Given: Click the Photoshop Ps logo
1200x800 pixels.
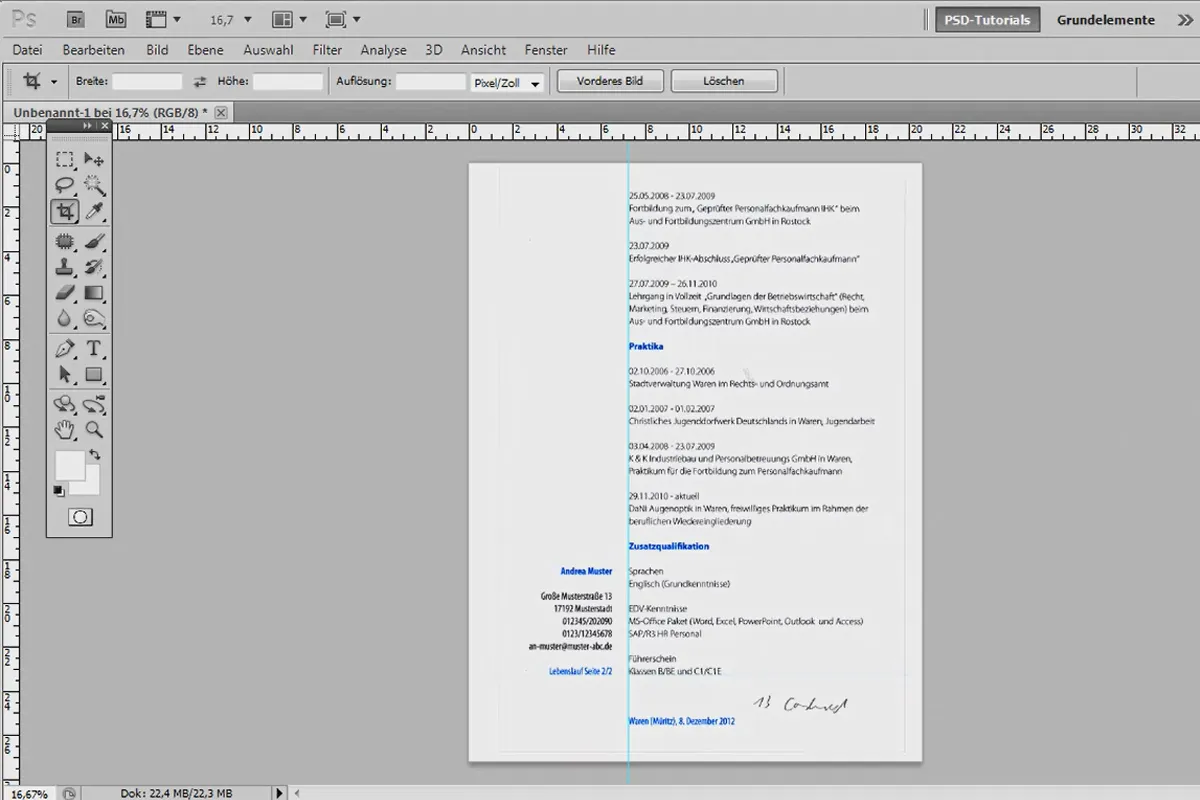Looking at the screenshot, I should point(24,19).
